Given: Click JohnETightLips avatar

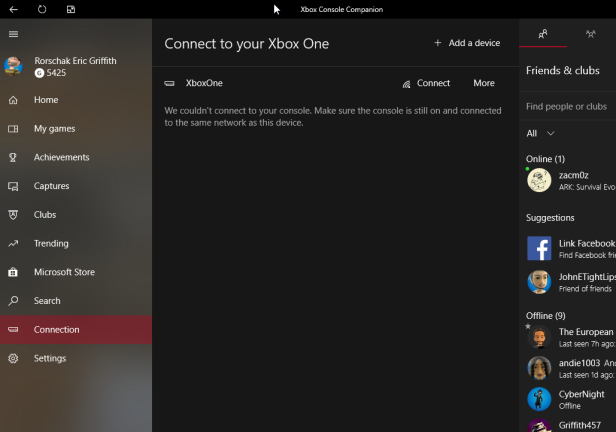Looking at the screenshot, I should click(x=539, y=282).
